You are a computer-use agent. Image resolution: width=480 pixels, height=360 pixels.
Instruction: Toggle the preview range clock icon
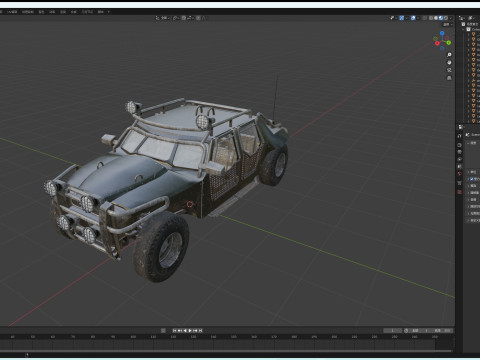[x=406, y=331]
